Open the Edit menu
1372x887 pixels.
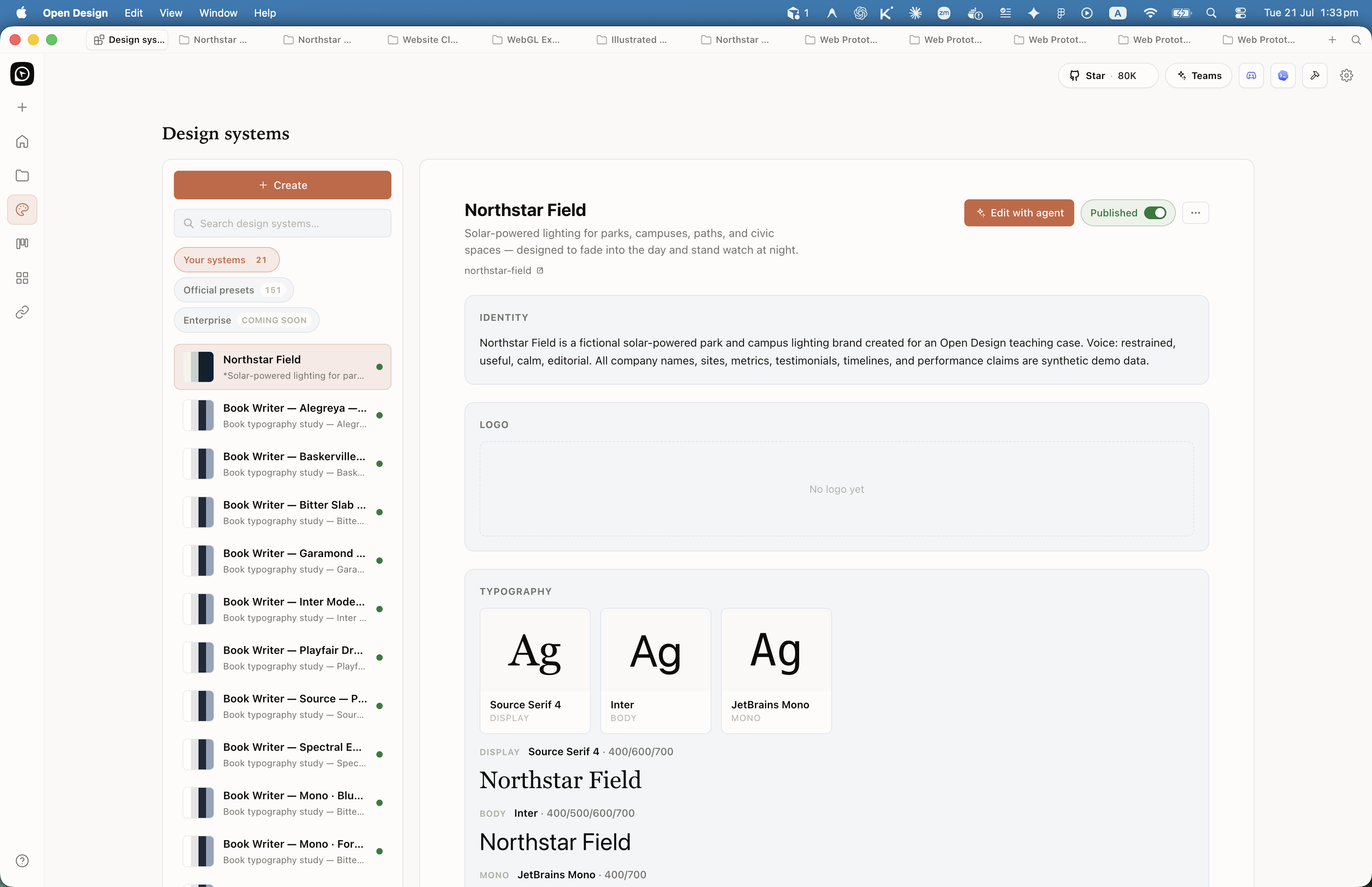133,13
